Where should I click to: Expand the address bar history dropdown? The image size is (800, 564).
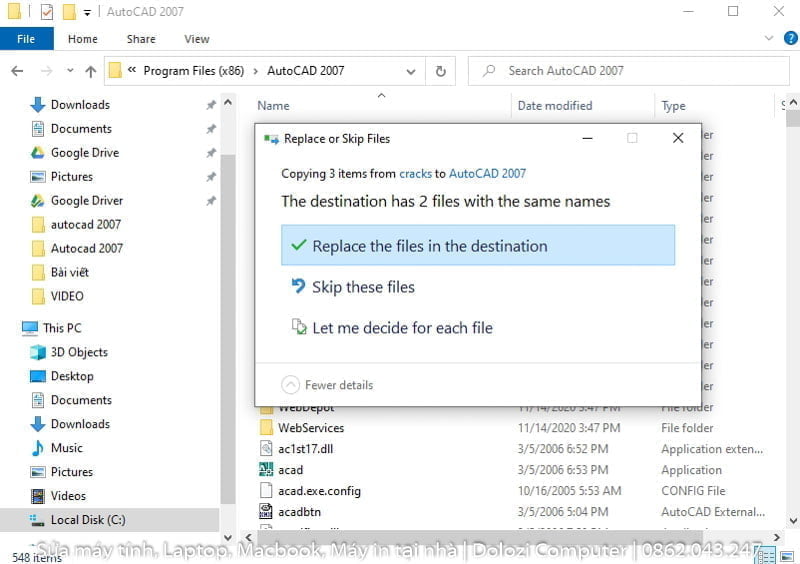click(x=411, y=71)
